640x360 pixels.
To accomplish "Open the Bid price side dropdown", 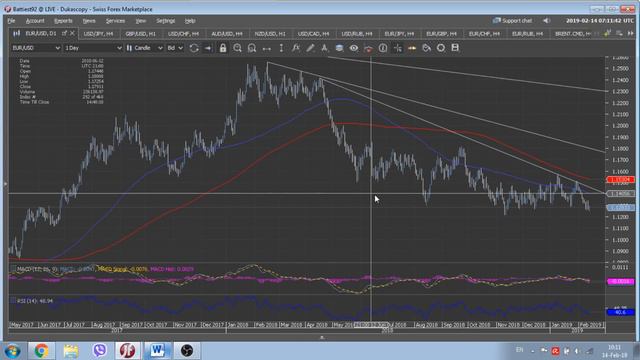I will tap(175, 48).
